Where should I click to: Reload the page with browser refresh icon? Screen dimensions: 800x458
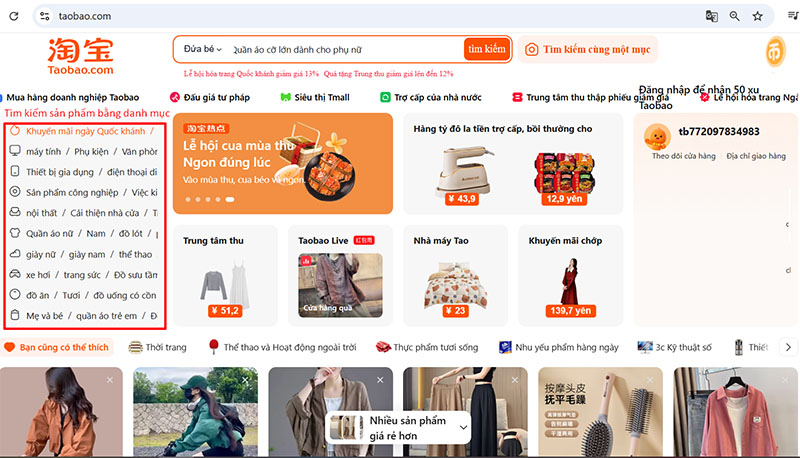(x=14, y=16)
